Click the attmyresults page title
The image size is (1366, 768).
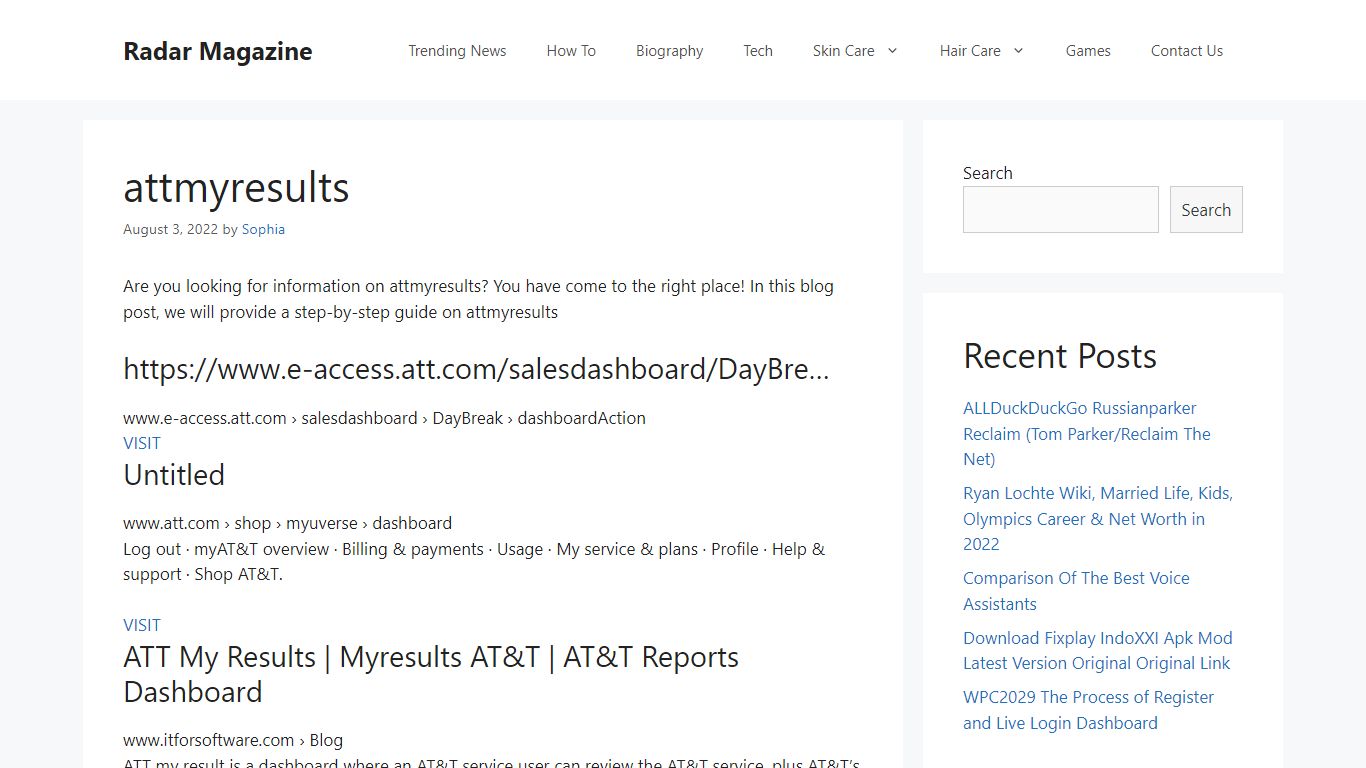coord(236,188)
